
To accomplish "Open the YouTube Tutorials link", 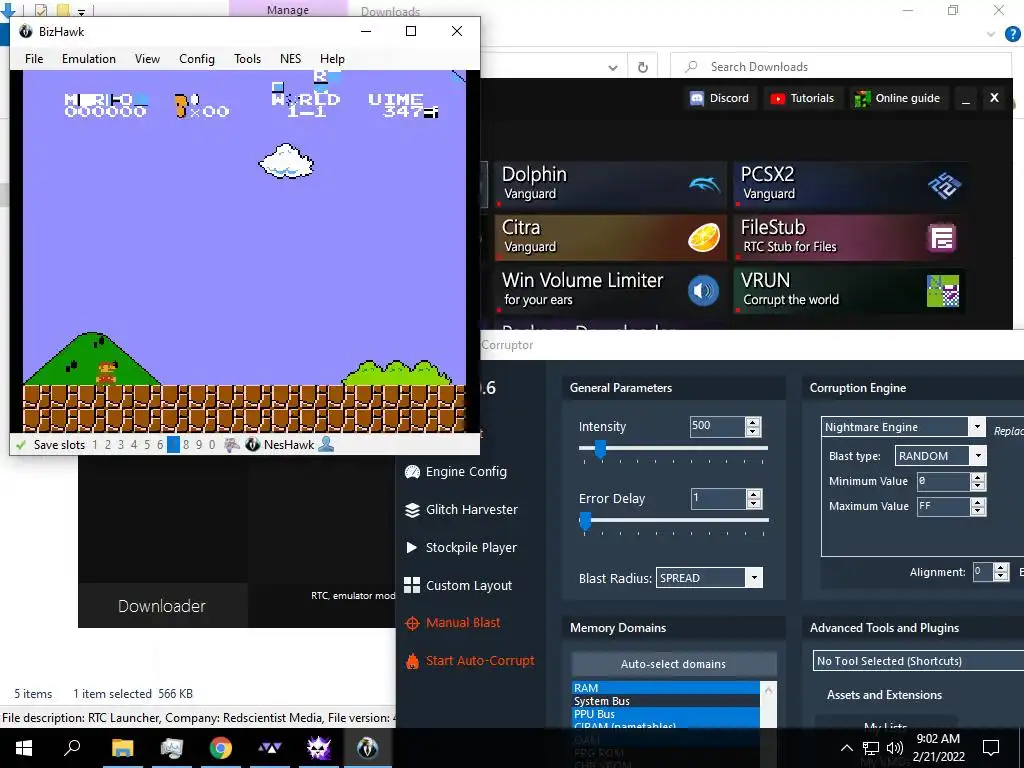I will point(803,98).
